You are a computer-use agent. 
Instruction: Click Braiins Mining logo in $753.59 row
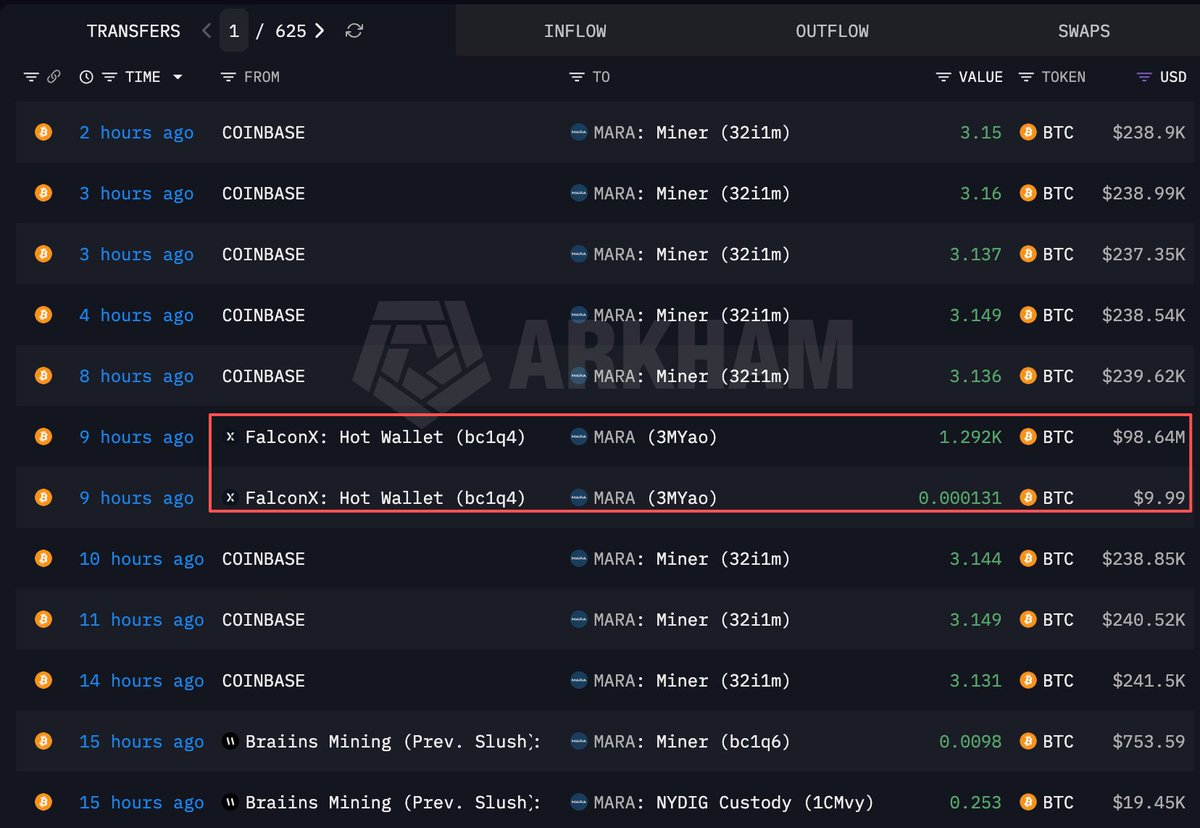[x=229, y=742]
